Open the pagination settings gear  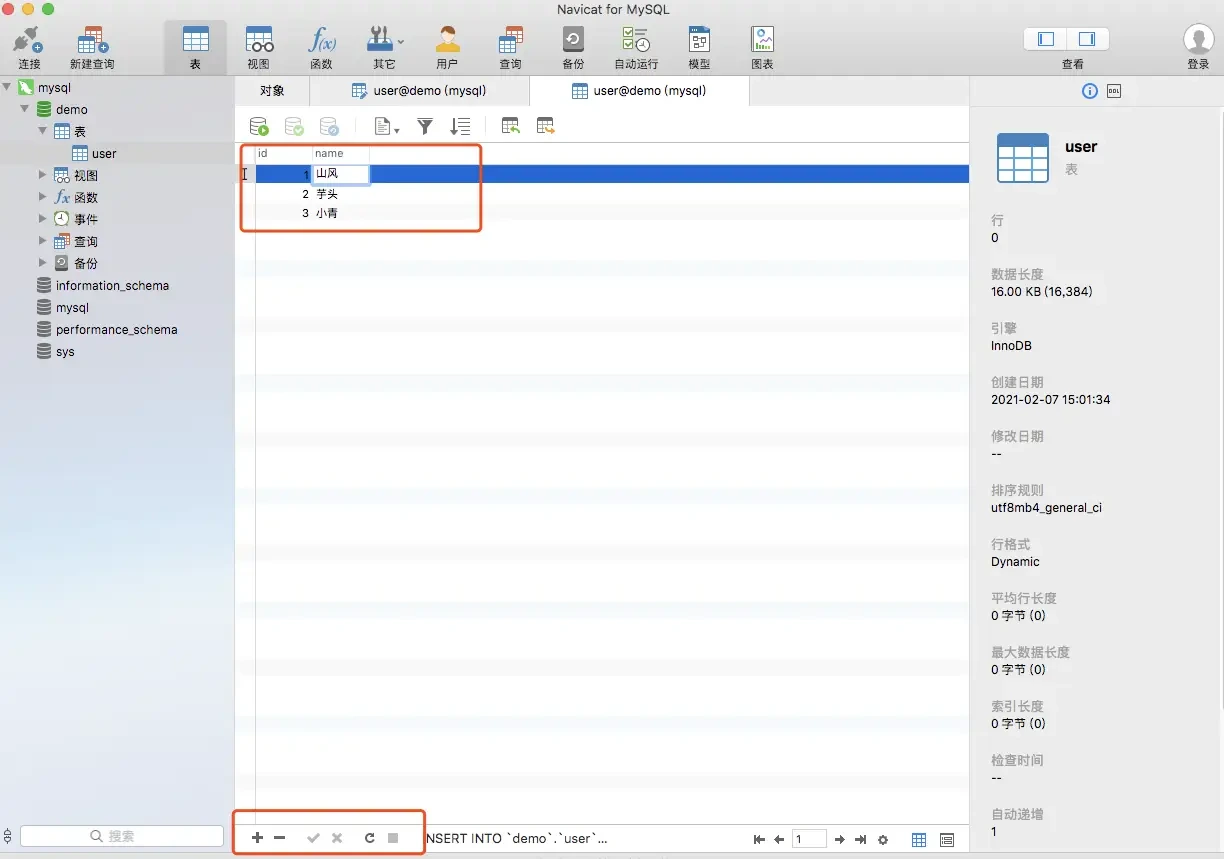[x=883, y=840]
